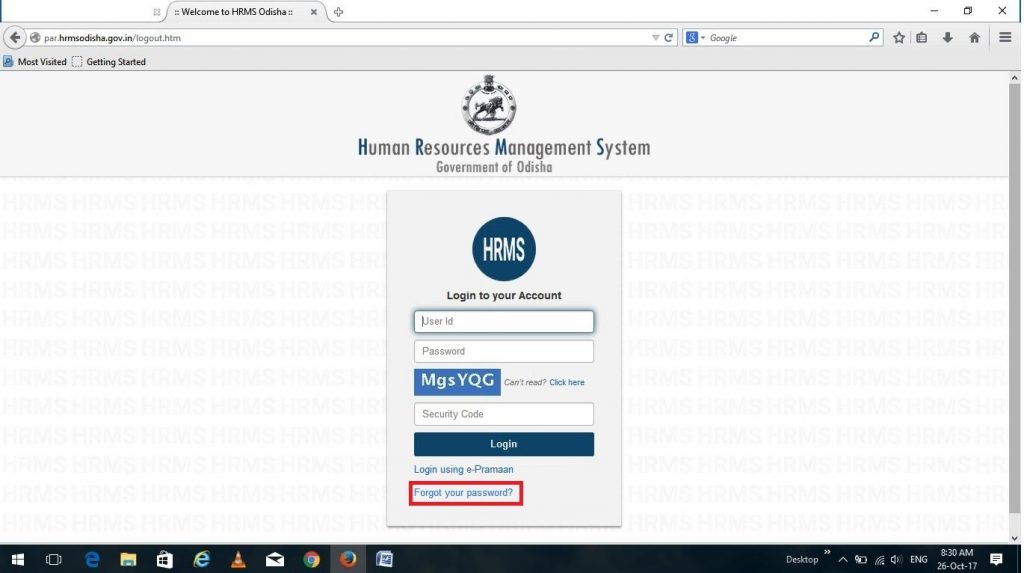The image size is (1024, 573).
Task: Launch Microsoft Edge from taskbar
Action: 92,559
